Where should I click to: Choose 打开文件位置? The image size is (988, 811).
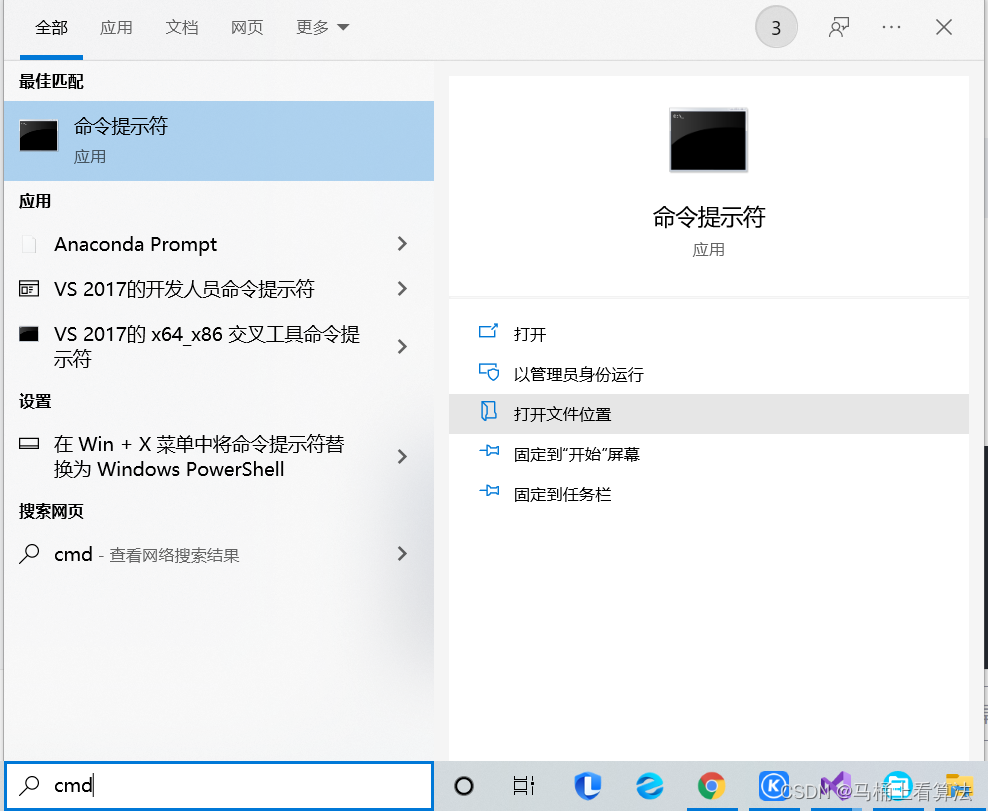point(708,414)
